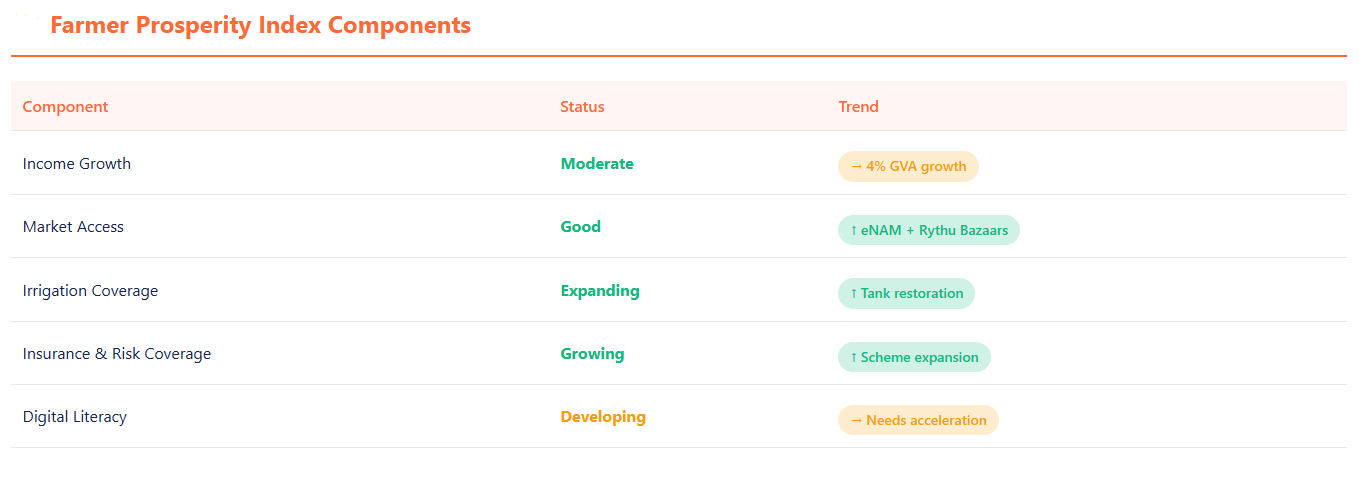This screenshot has width=1359, height=478.
Task: Click the Moderate status text
Action: (x=597, y=164)
